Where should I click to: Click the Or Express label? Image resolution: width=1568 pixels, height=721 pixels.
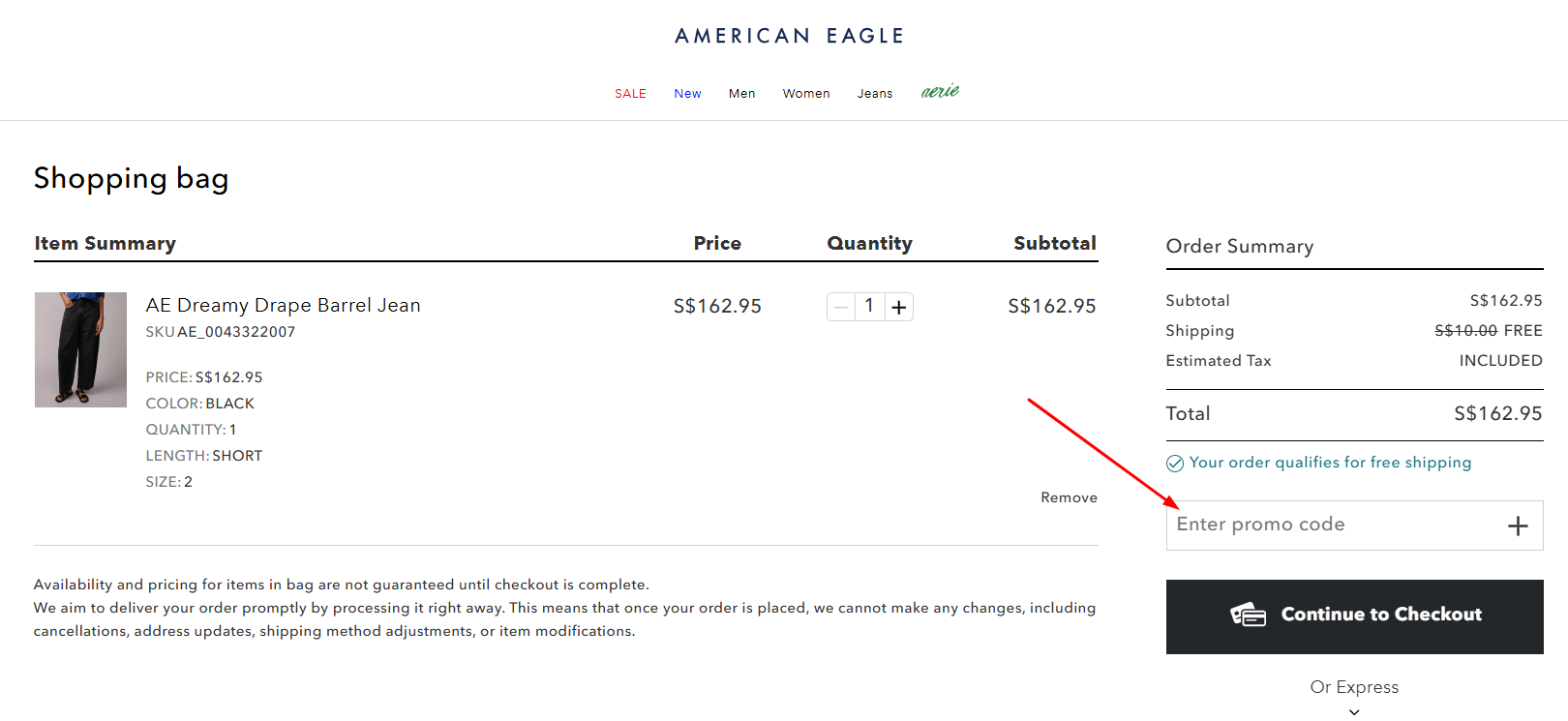pos(1354,687)
